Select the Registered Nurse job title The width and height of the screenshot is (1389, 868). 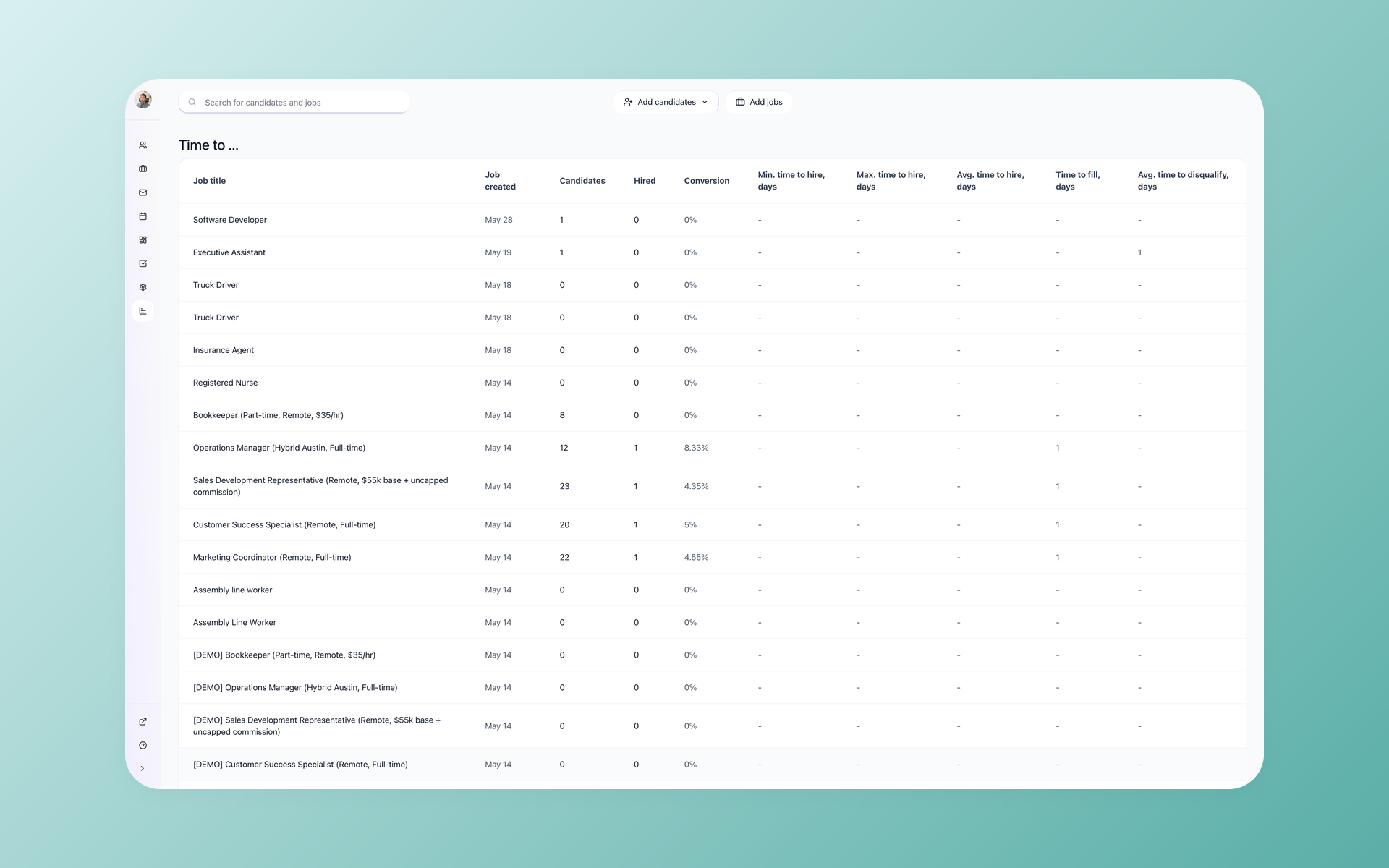point(225,383)
